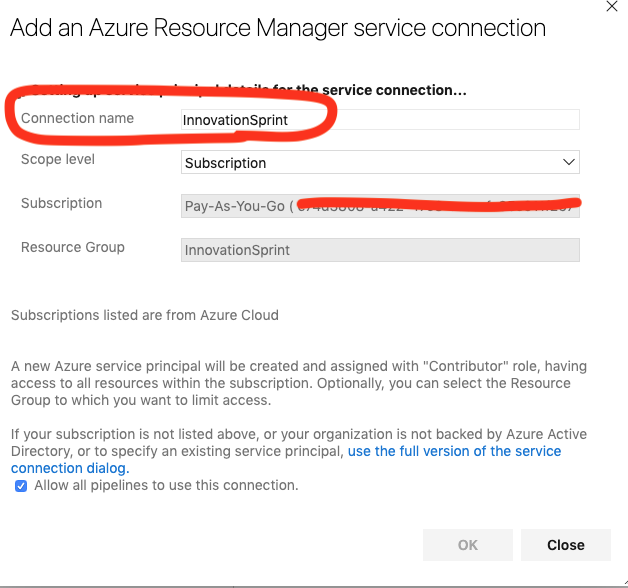Viewport: 628px width, 588px height.
Task: Click the Pay-As-You-Go Subscription field
Action: [x=380, y=207]
